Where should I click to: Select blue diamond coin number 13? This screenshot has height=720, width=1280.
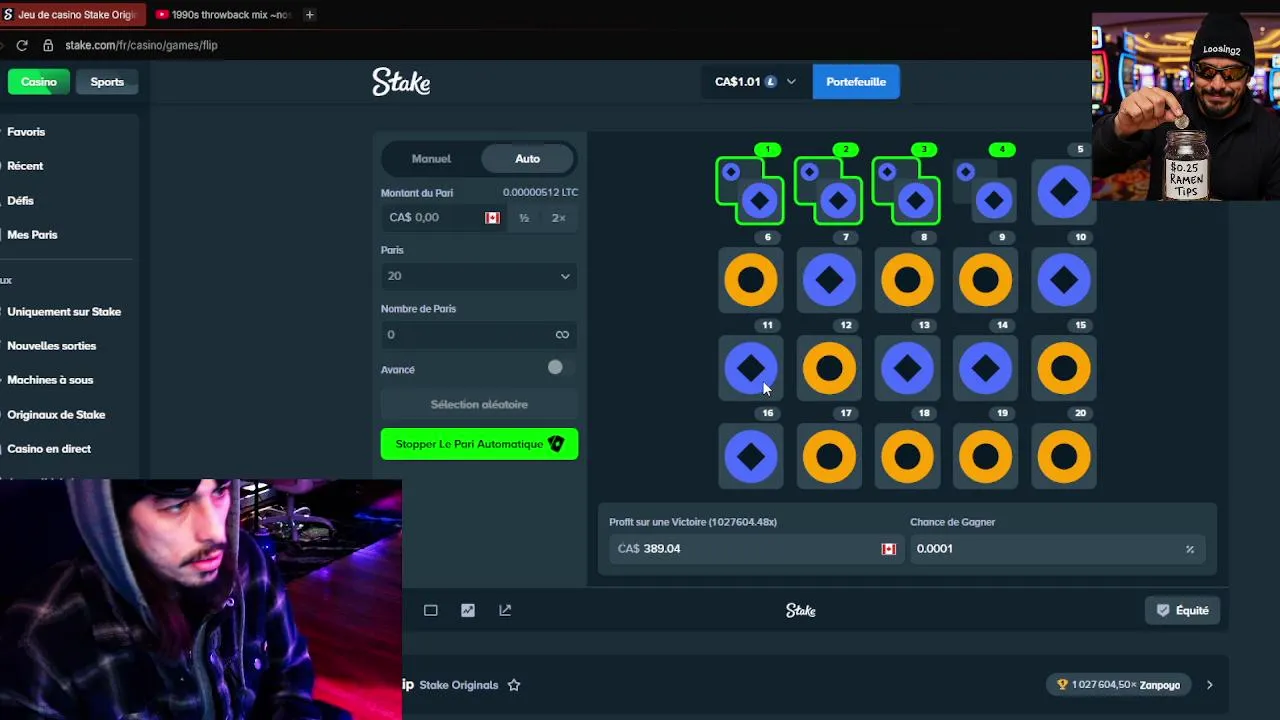point(907,369)
